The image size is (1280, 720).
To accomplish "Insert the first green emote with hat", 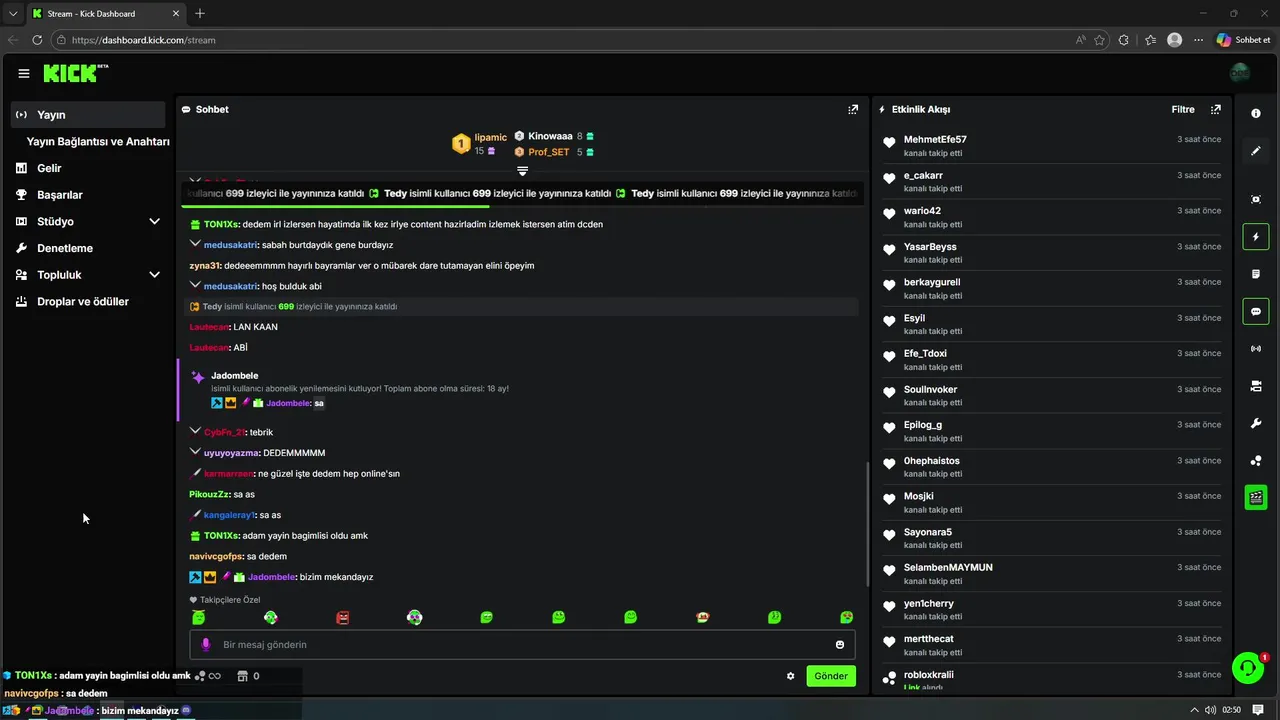I will pos(199,617).
